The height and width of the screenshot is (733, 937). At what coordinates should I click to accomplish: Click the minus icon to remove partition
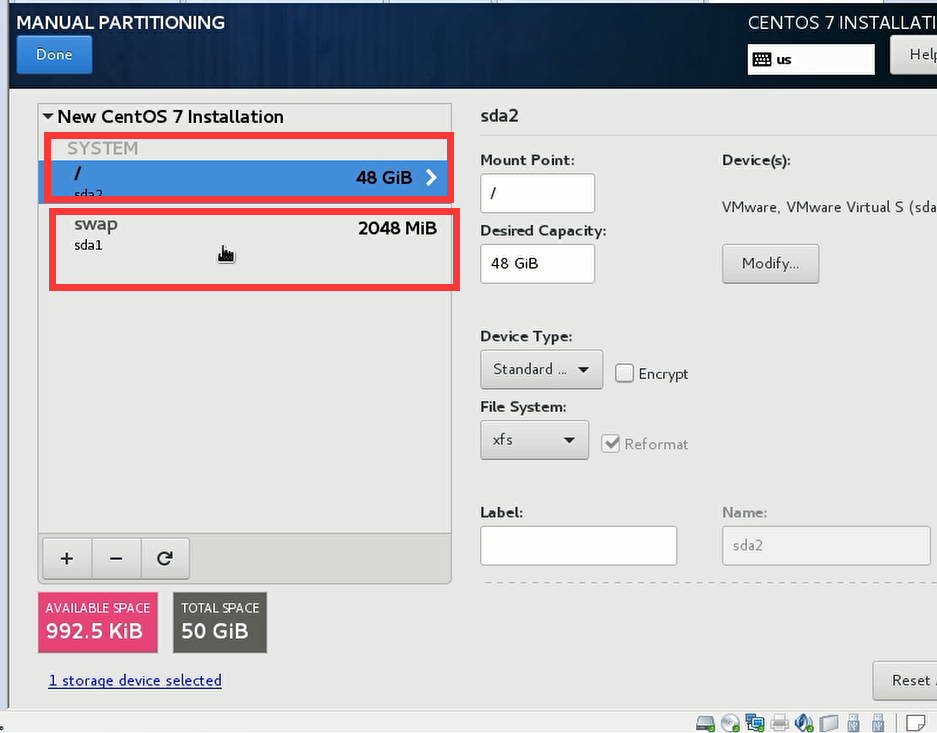(x=116, y=559)
